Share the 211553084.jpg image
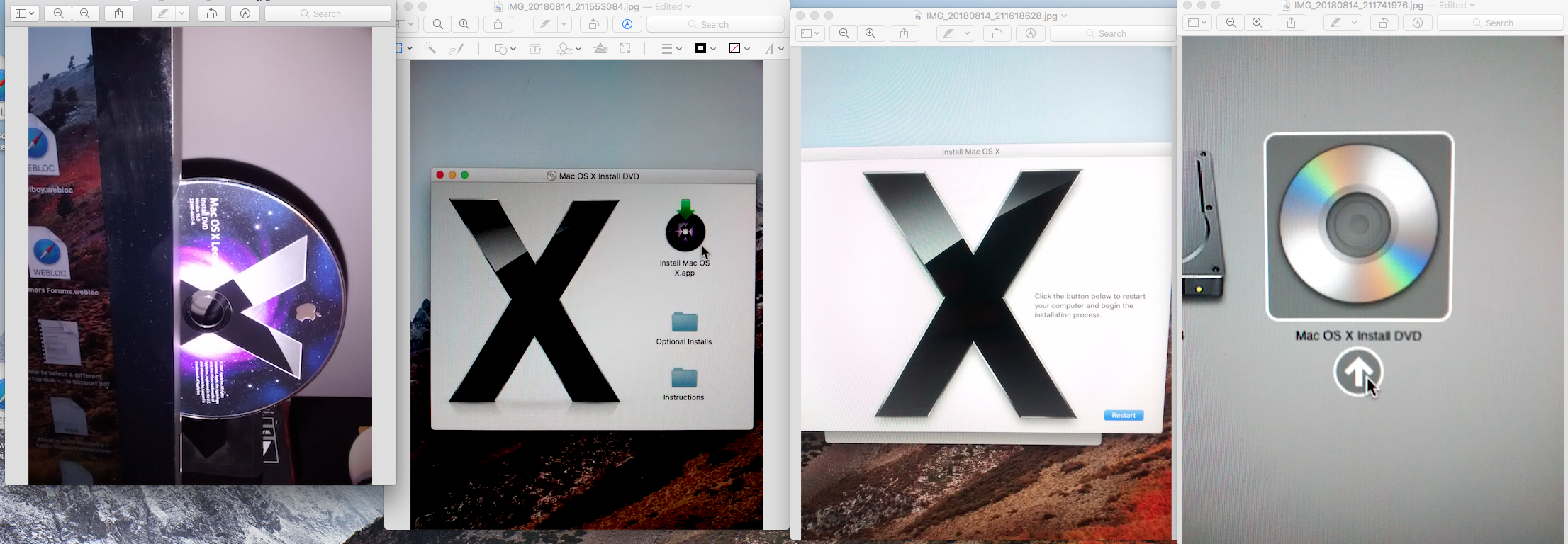This screenshot has height=544, width=1568. [x=498, y=24]
